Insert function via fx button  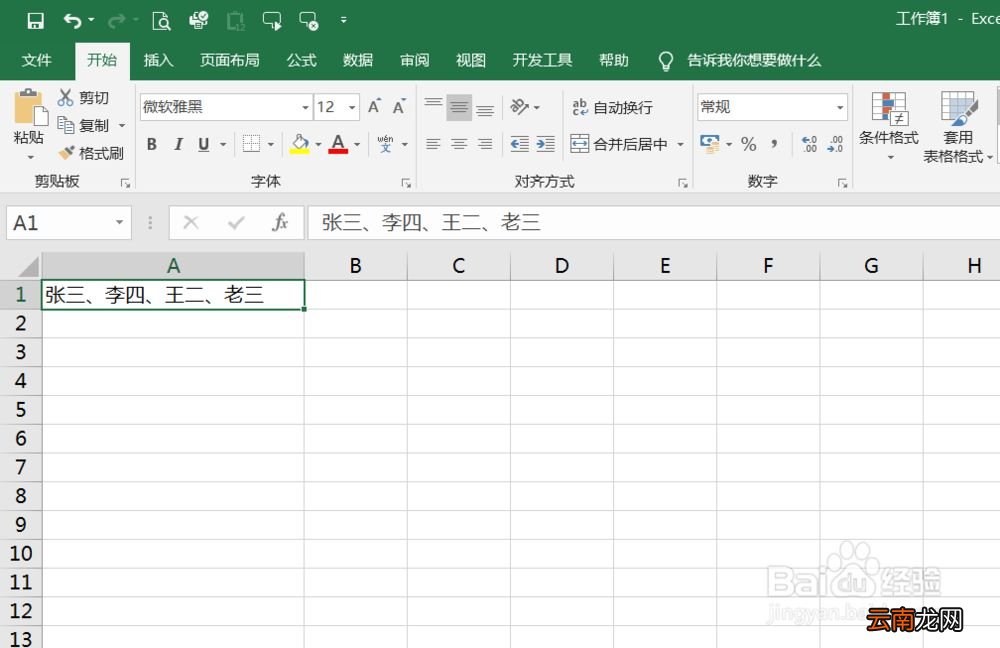[x=279, y=223]
